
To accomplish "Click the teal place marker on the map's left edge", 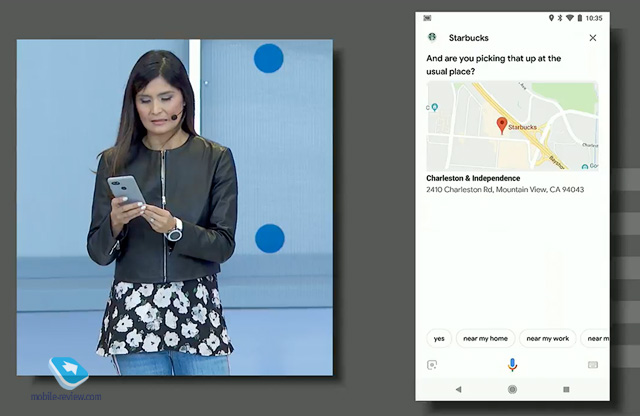I will click(x=435, y=107).
